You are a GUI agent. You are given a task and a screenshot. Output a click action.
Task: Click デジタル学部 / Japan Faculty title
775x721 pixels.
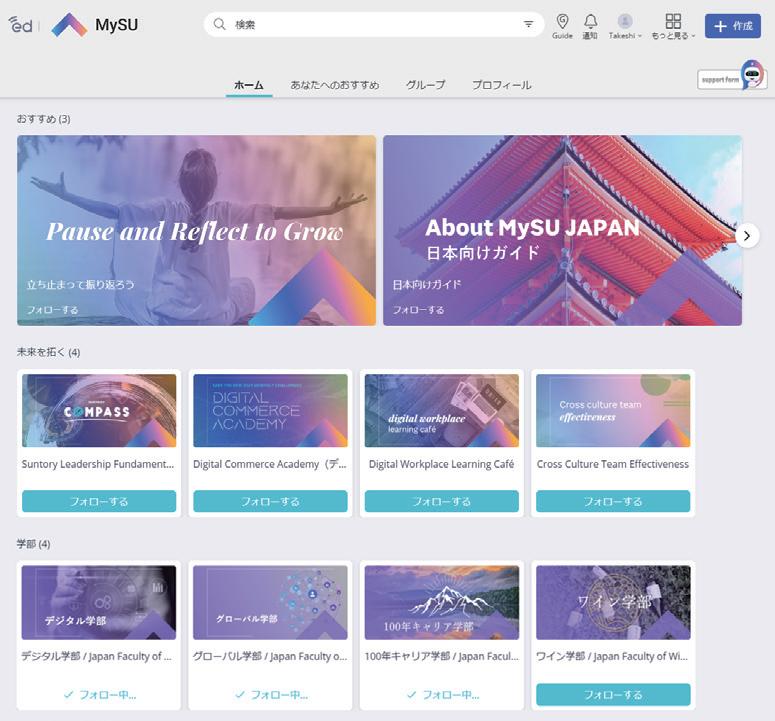[x=96, y=656]
